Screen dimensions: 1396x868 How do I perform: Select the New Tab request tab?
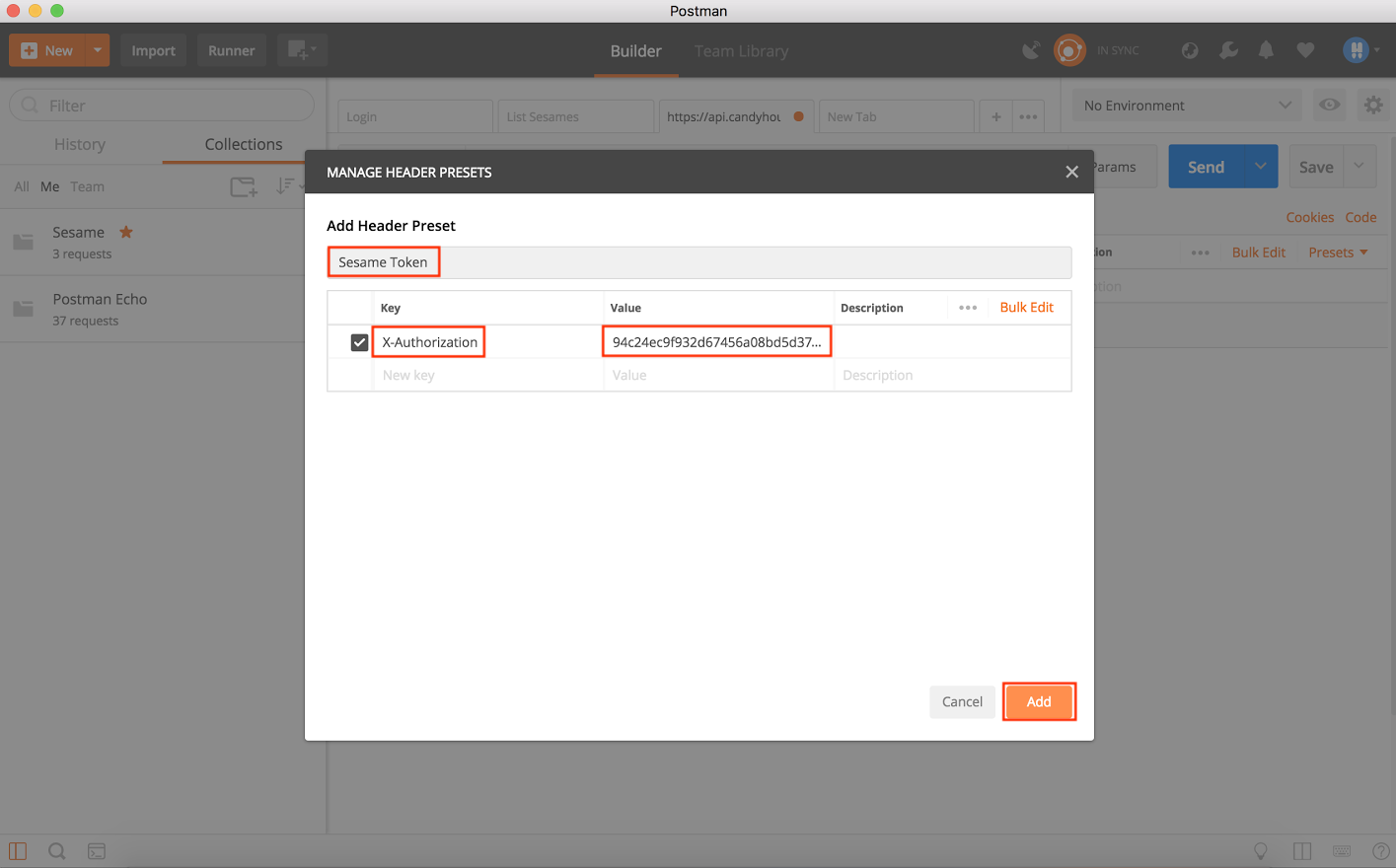896,116
